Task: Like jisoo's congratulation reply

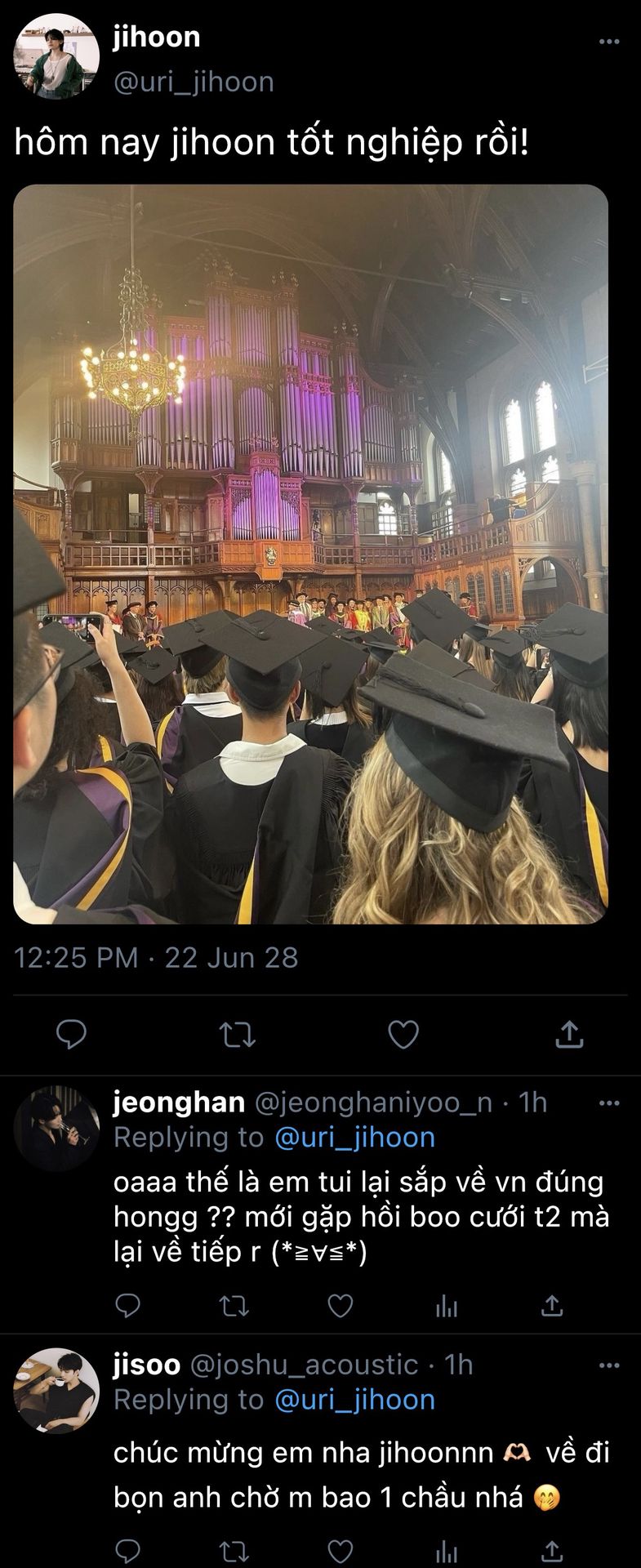Action: [x=340, y=1551]
